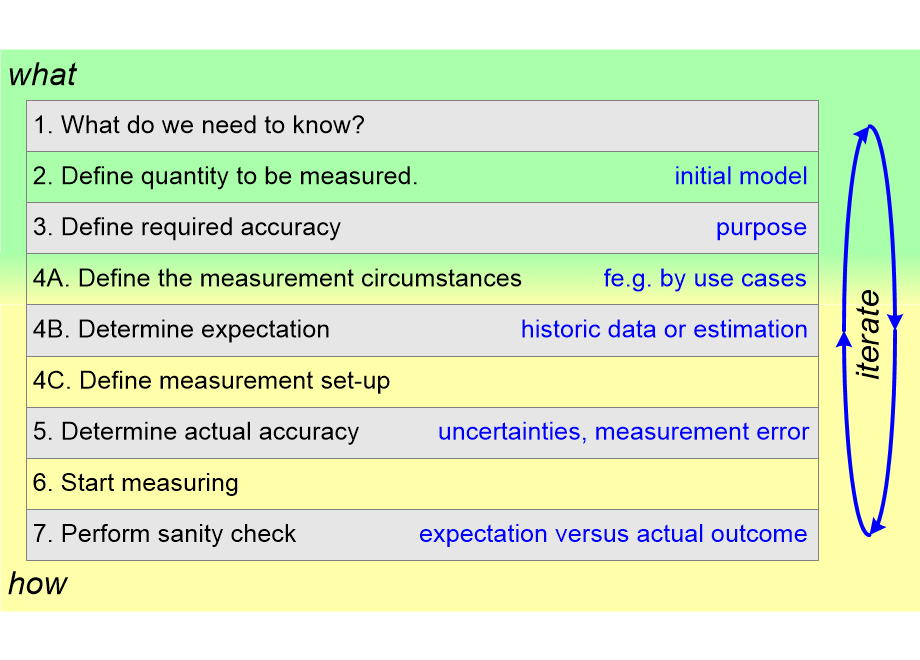The width and height of the screenshot is (920, 660).
Task: Select the rotated "iterate" label
Action: click(869, 335)
